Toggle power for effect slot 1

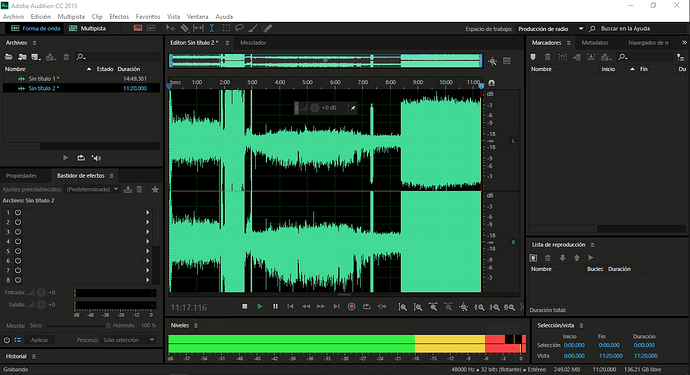(x=18, y=212)
